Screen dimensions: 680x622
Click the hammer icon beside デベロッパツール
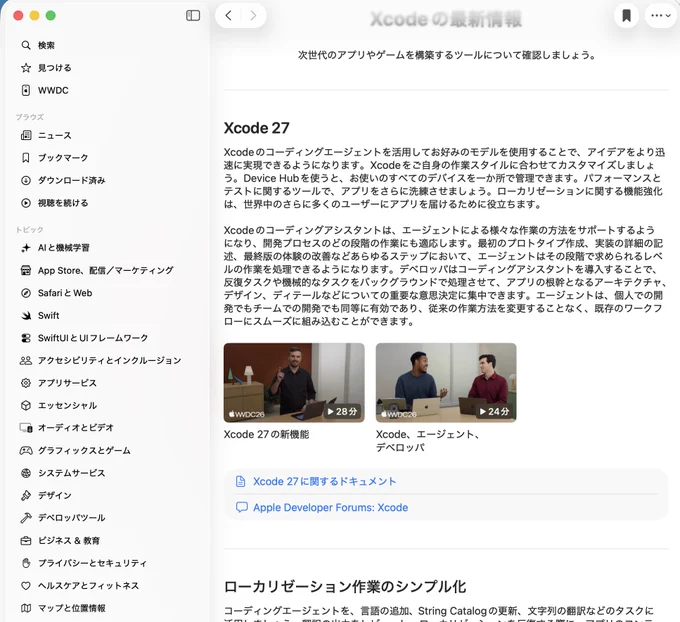(x=26, y=518)
